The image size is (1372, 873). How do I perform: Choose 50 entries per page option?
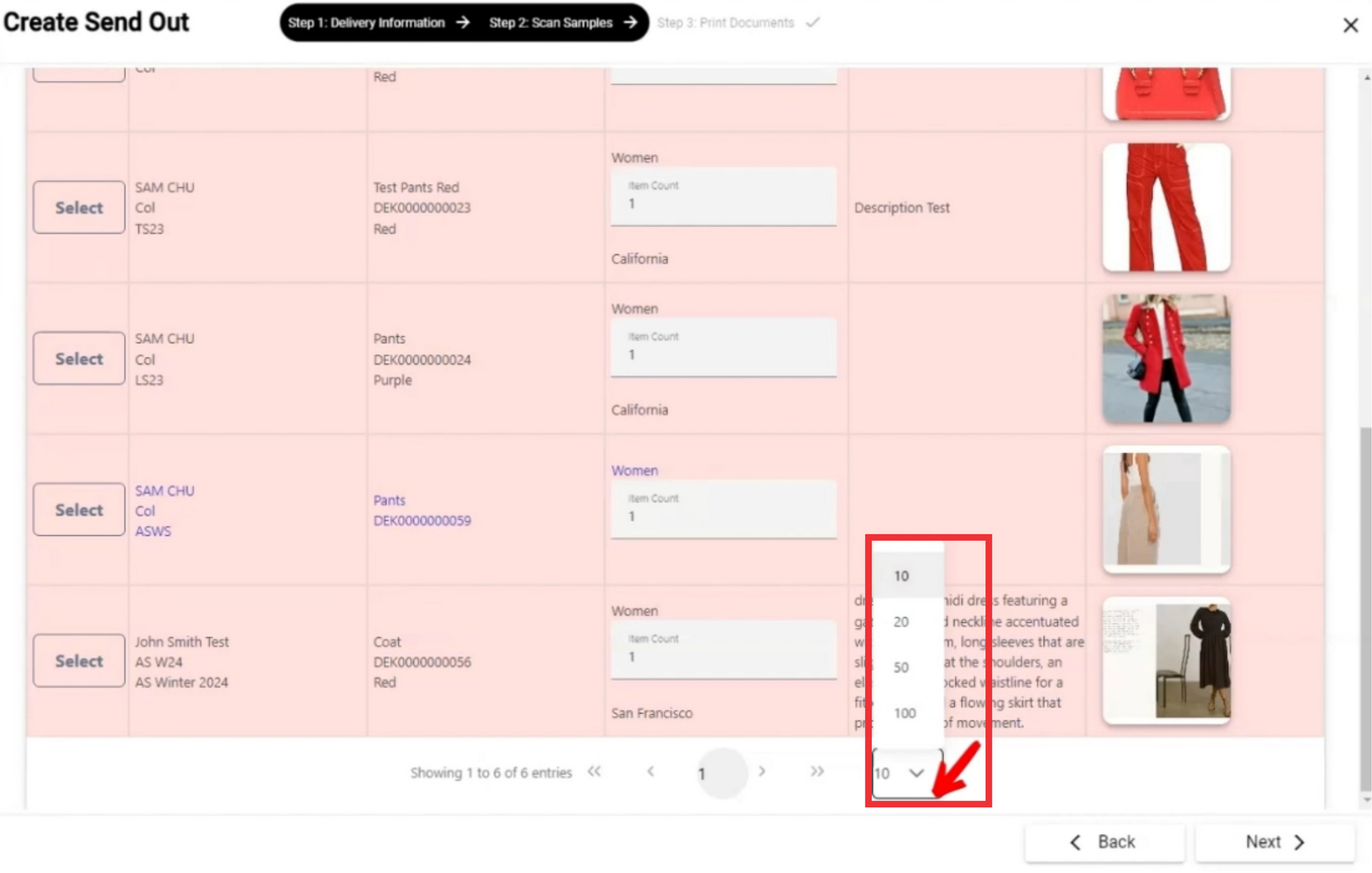point(908,667)
